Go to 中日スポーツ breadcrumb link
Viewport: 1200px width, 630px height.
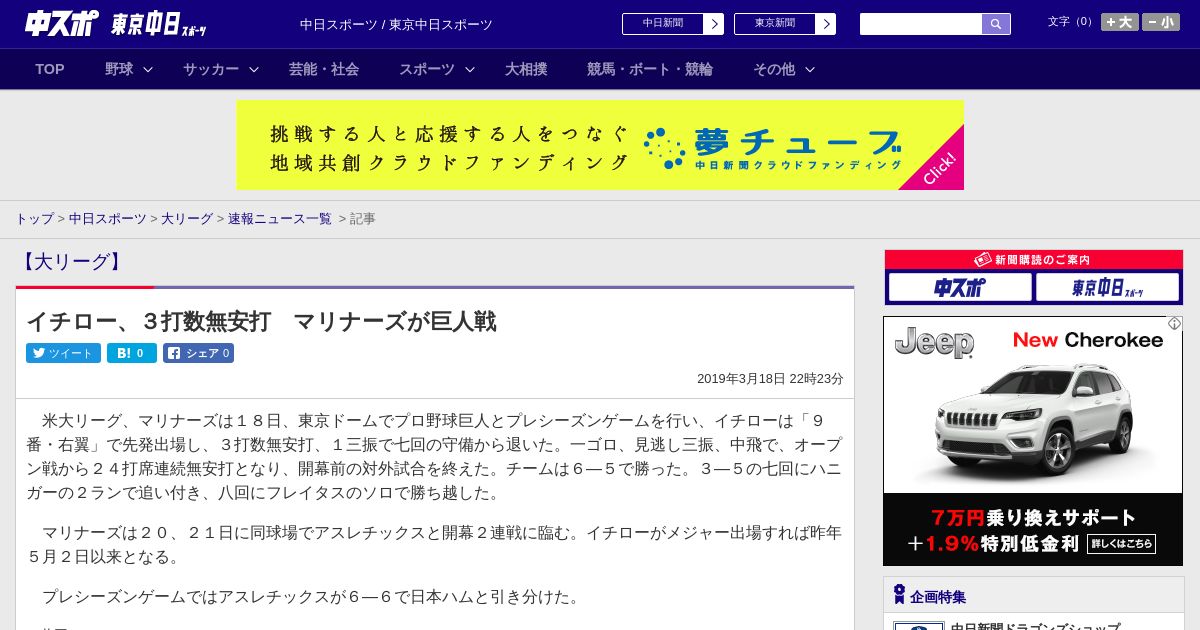pos(108,218)
